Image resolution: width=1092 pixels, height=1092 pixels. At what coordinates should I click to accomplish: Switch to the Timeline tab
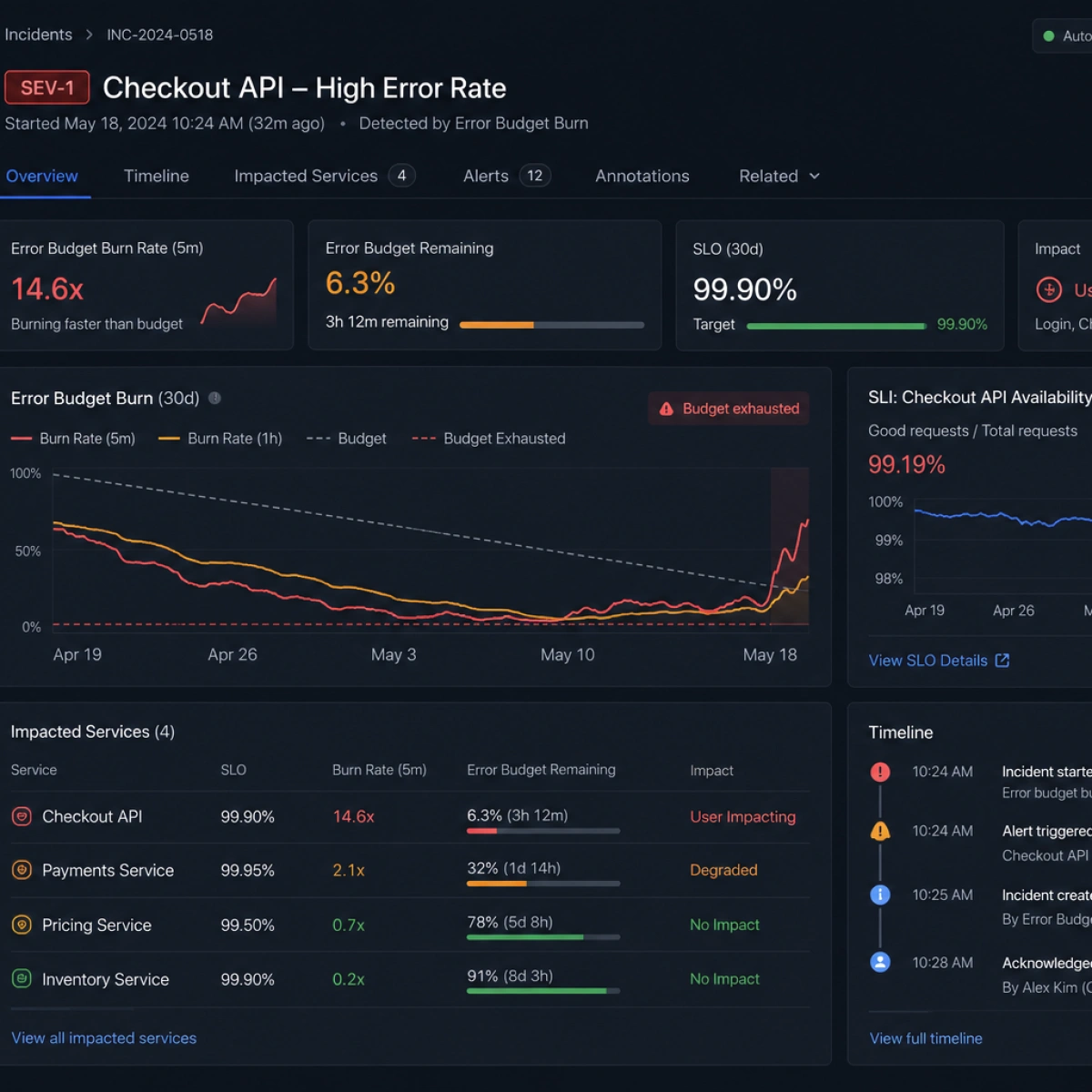tap(157, 176)
